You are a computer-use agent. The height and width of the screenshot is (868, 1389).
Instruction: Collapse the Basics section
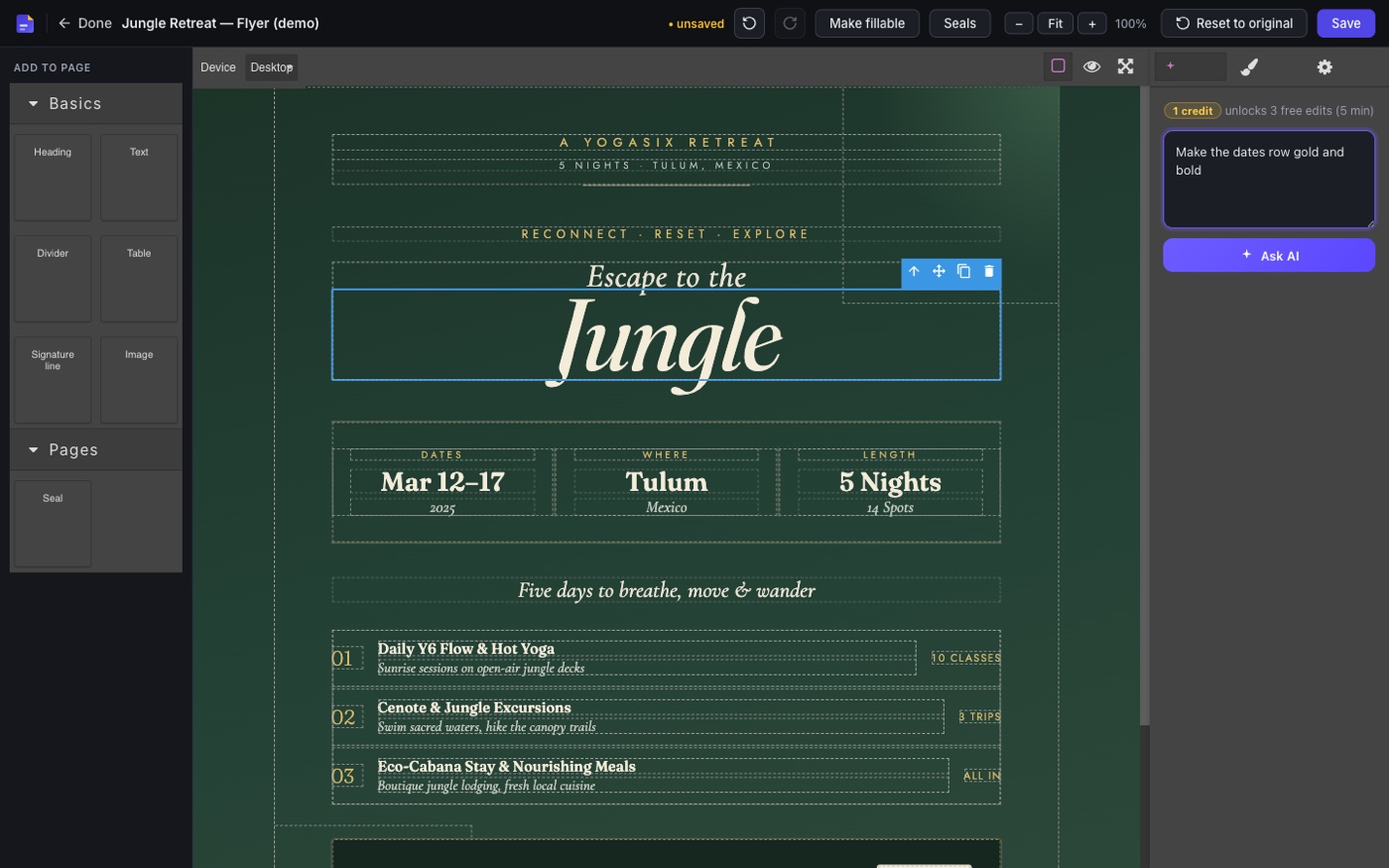point(96,103)
